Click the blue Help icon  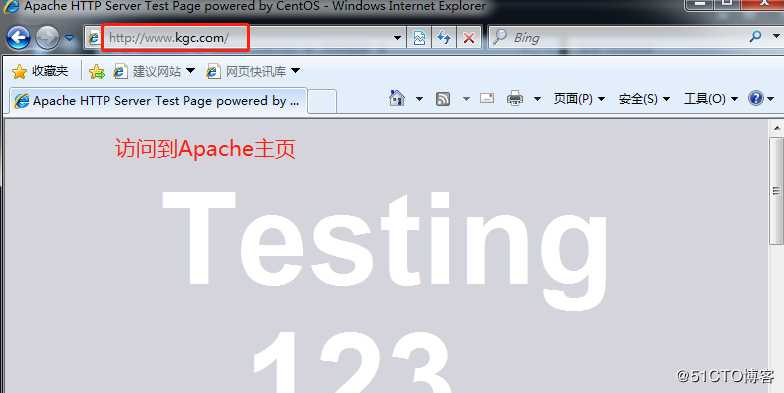coord(756,98)
